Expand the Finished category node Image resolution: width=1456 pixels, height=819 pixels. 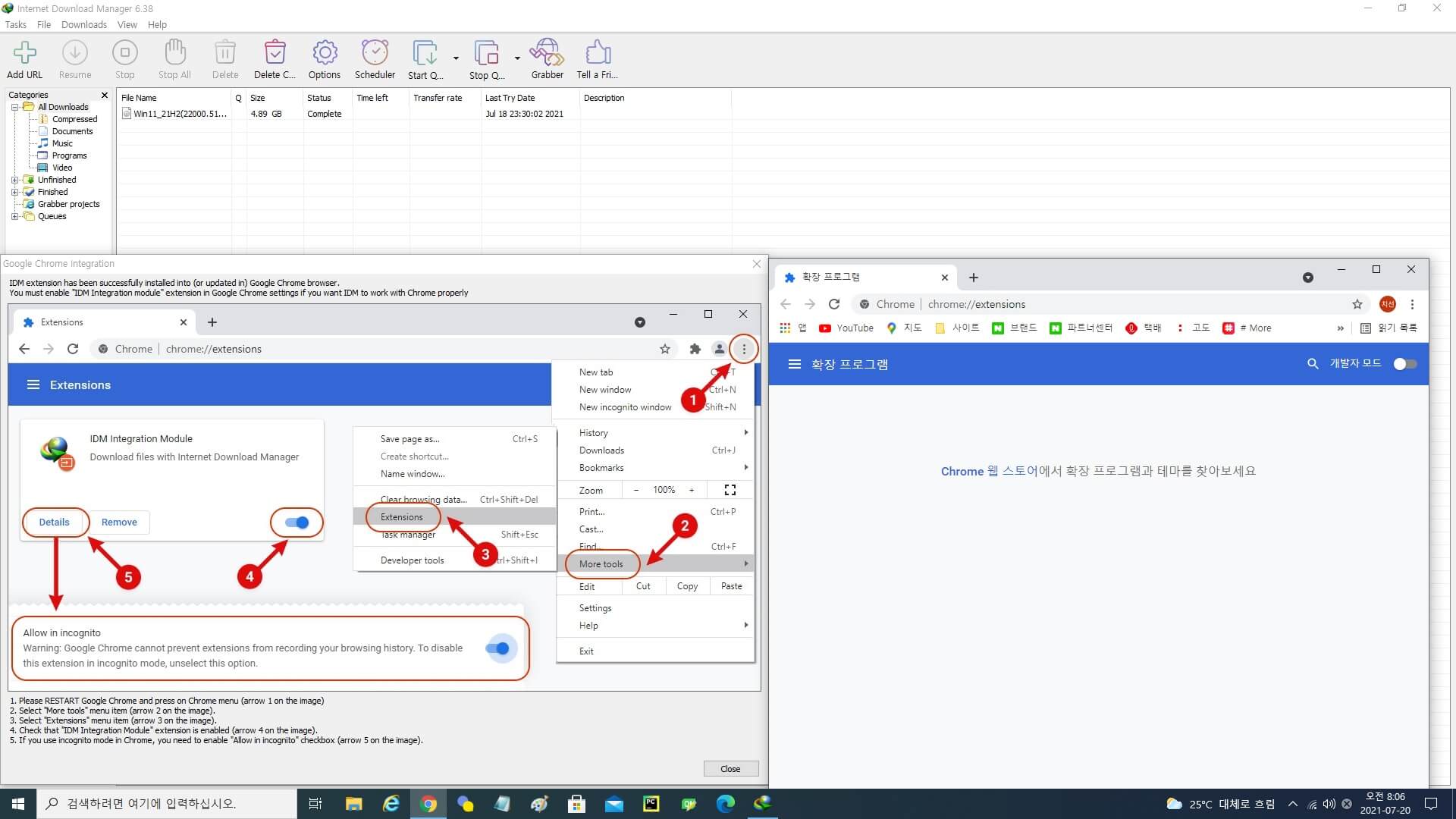[14, 192]
